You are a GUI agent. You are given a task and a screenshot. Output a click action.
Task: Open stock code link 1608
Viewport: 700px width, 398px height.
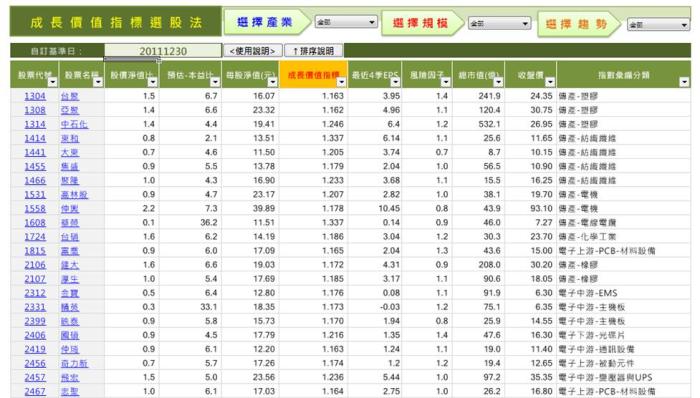pos(35,223)
